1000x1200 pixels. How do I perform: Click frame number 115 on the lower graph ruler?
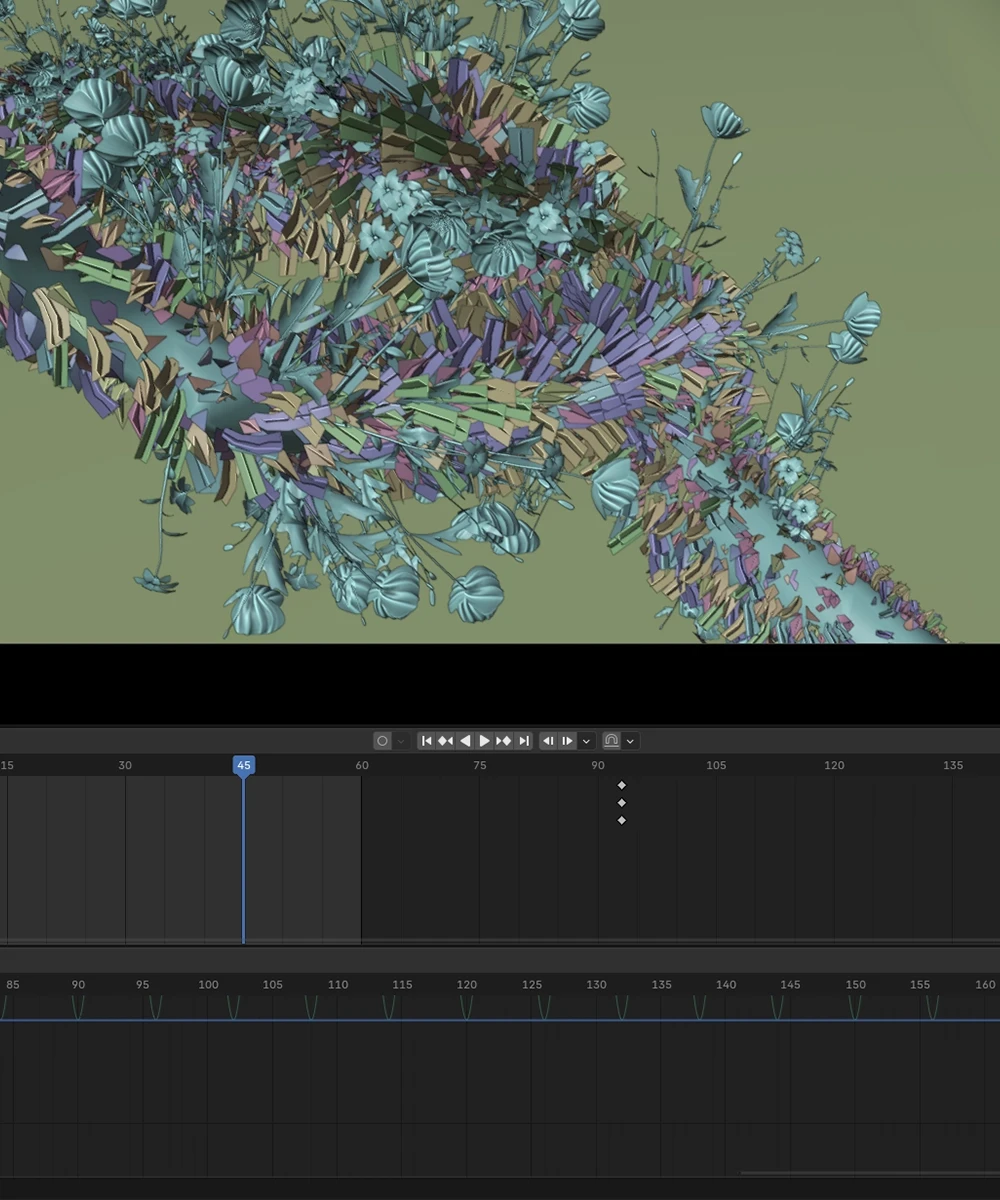pyautogui.click(x=402, y=985)
